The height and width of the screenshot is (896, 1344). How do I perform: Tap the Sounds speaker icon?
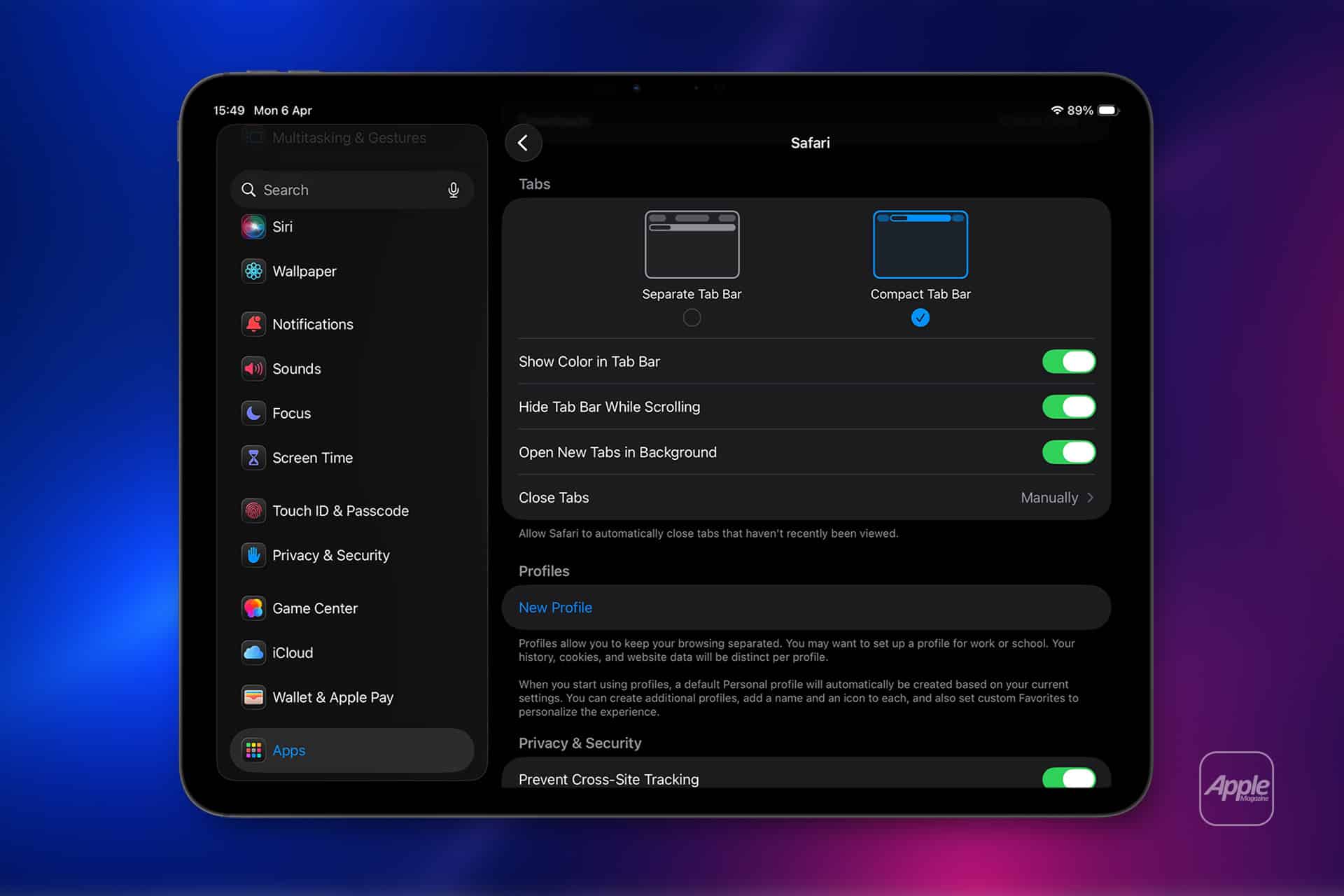tap(253, 368)
